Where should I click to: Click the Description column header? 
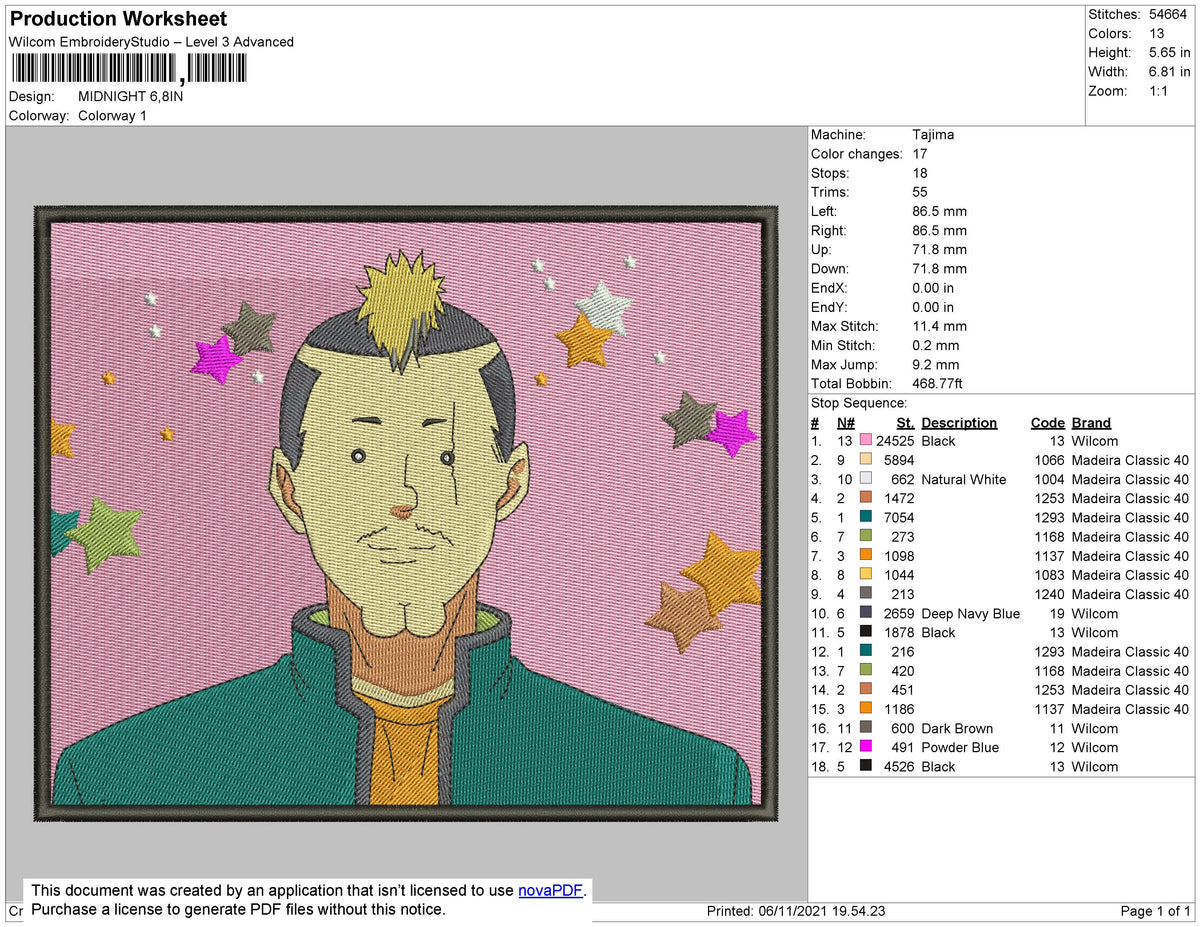click(959, 423)
